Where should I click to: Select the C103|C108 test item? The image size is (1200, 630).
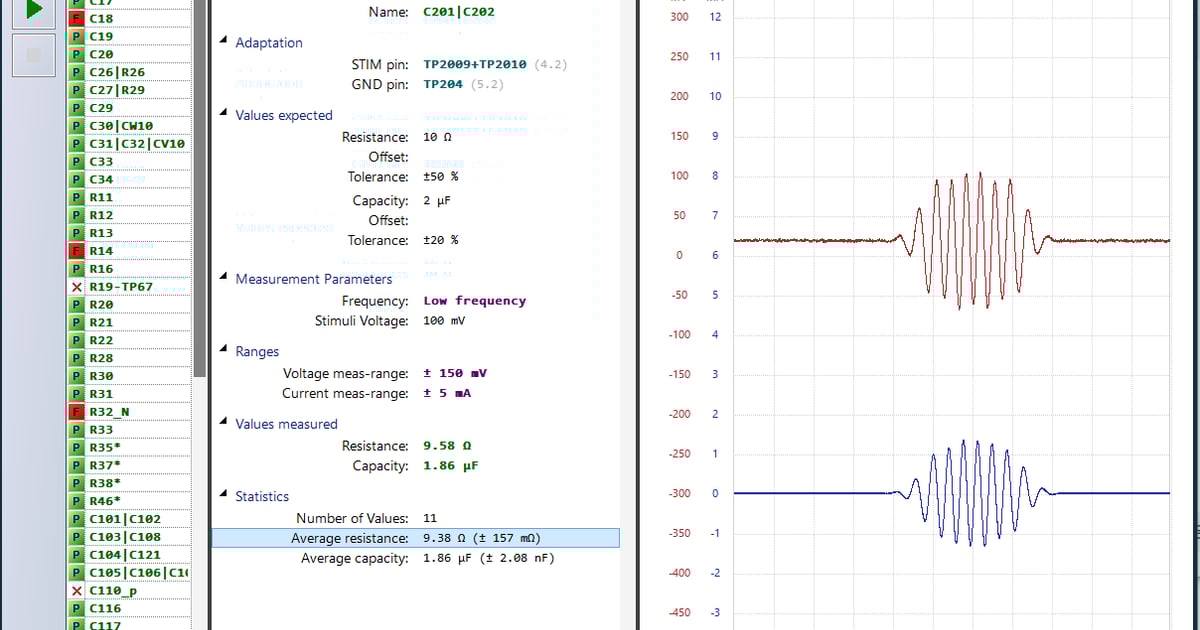pos(124,537)
